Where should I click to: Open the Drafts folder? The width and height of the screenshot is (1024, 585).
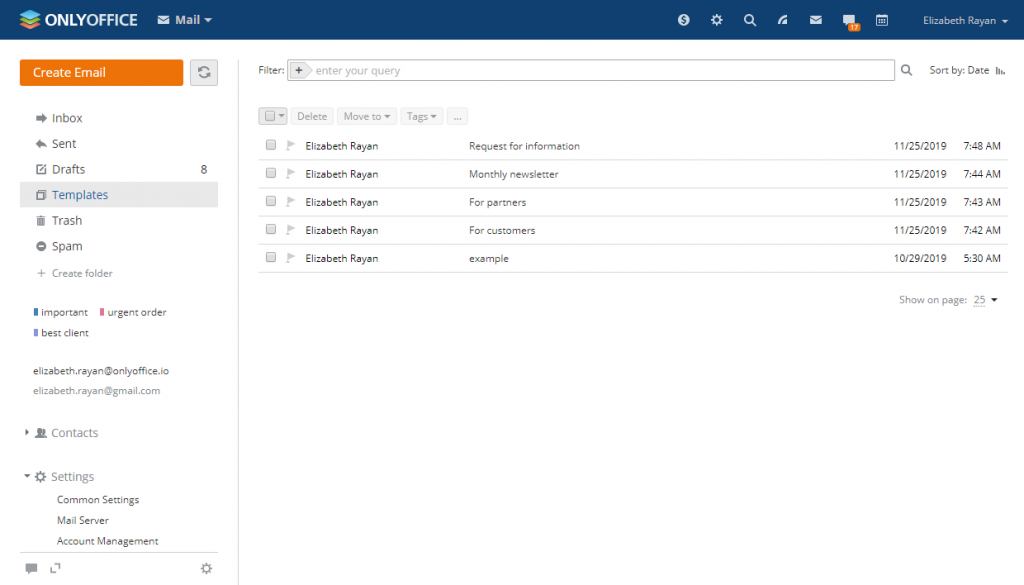point(119,169)
